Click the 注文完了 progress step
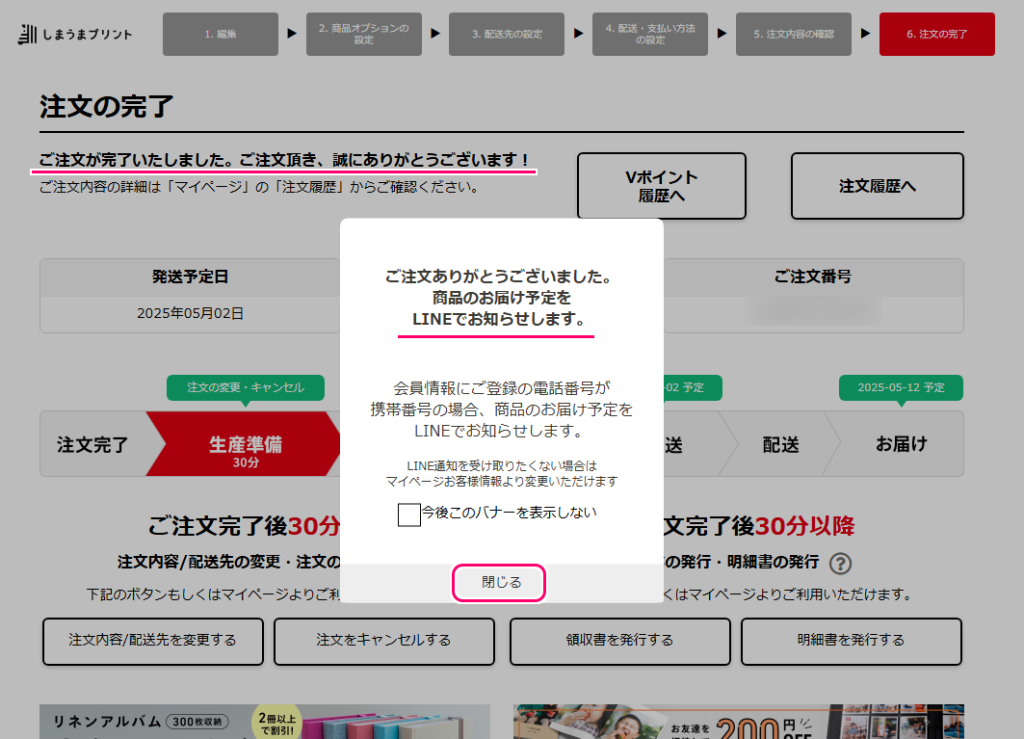Viewport: 1024px width, 739px height. 93,445
